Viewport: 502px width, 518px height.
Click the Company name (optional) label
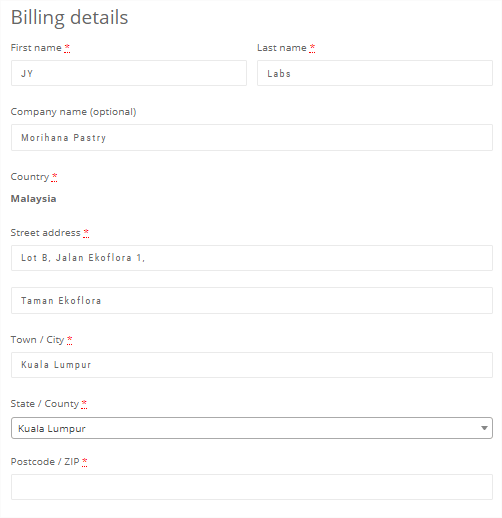pyautogui.click(x=73, y=112)
